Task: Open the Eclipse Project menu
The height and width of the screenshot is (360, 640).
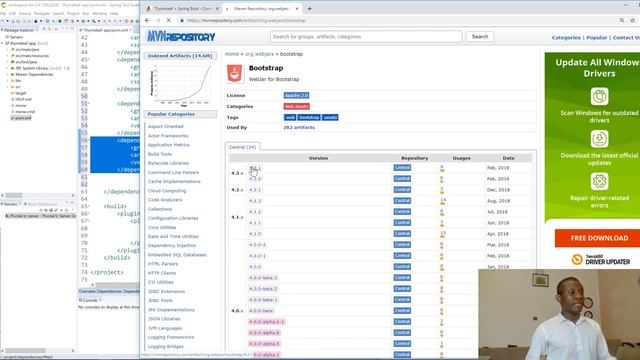Action: [x=73, y=13]
